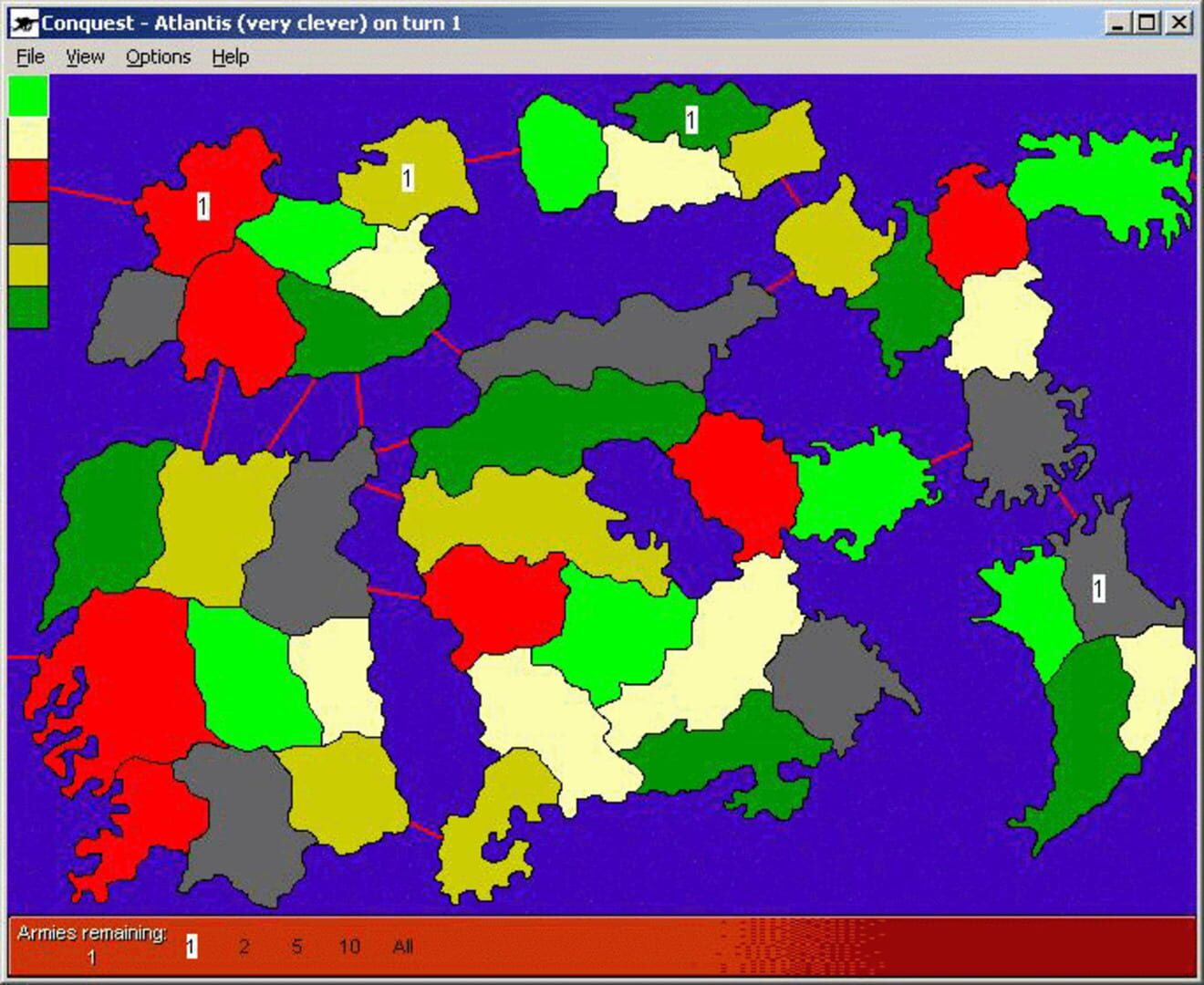The width and height of the screenshot is (1204, 985).
Task: Set army placement amount to 5
Action: point(296,947)
